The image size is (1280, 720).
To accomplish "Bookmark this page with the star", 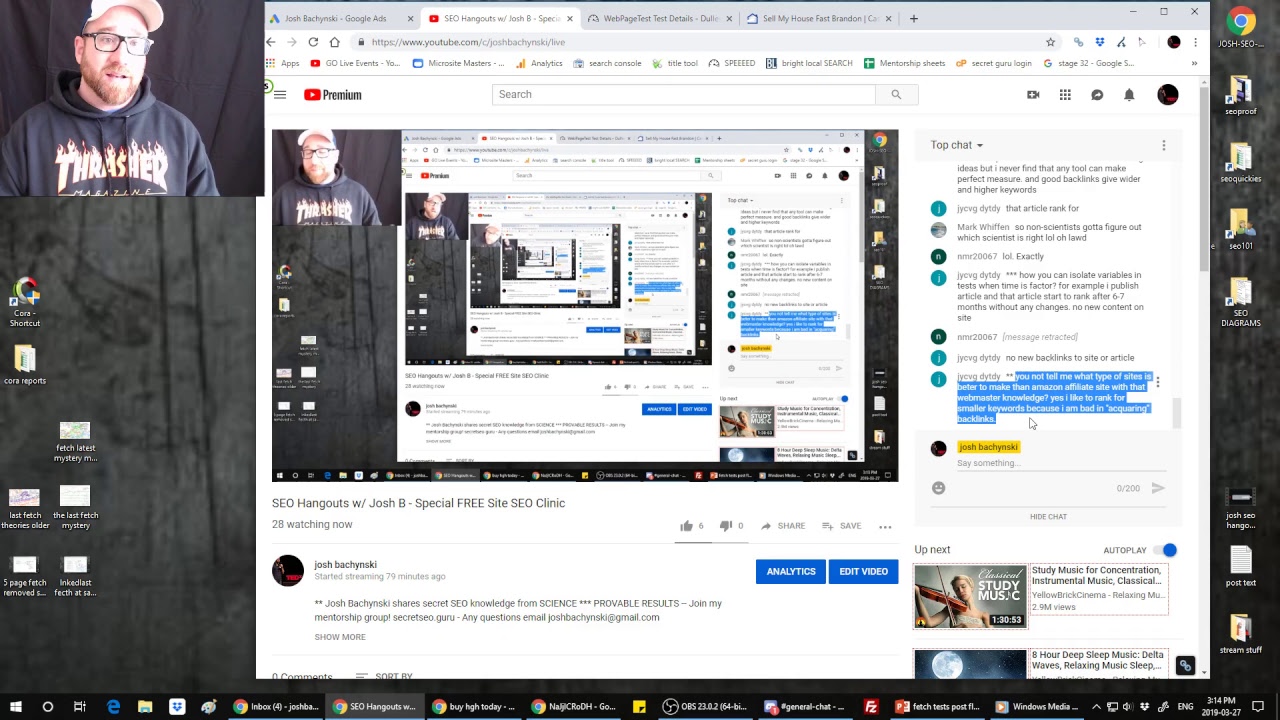I will [x=1050, y=42].
